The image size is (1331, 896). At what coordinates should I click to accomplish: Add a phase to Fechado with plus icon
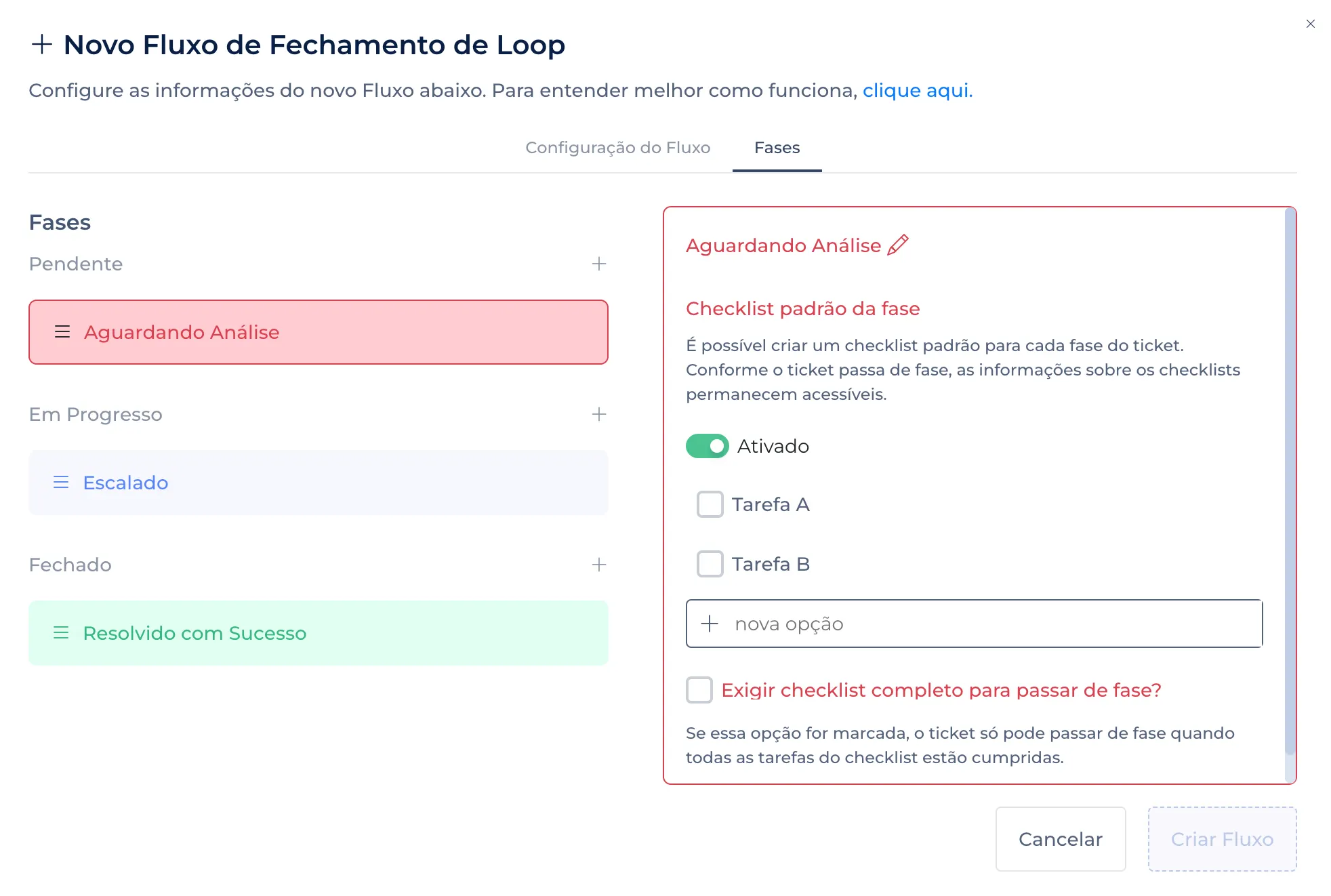(598, 565)
